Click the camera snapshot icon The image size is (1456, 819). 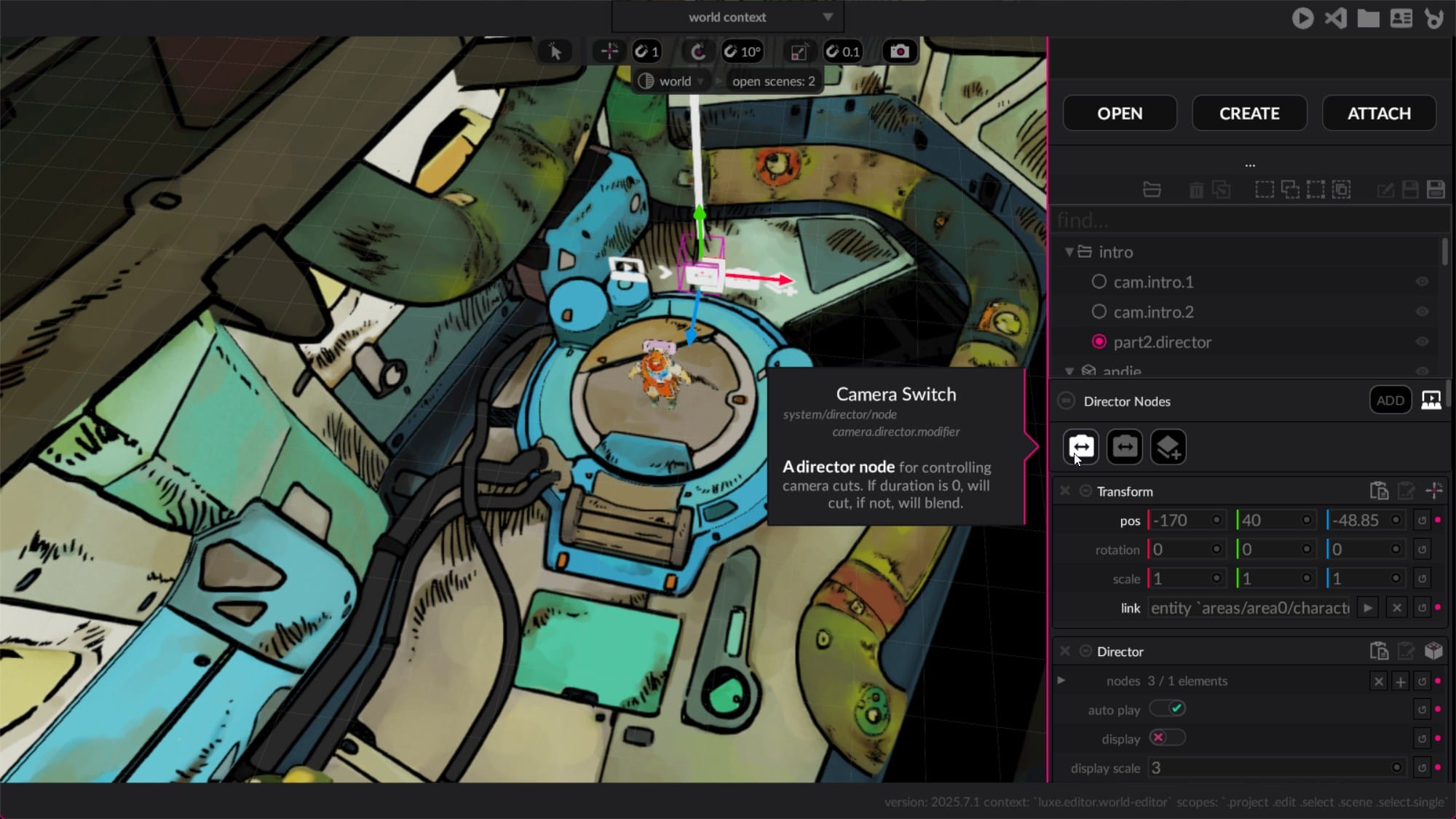point(900,52)
